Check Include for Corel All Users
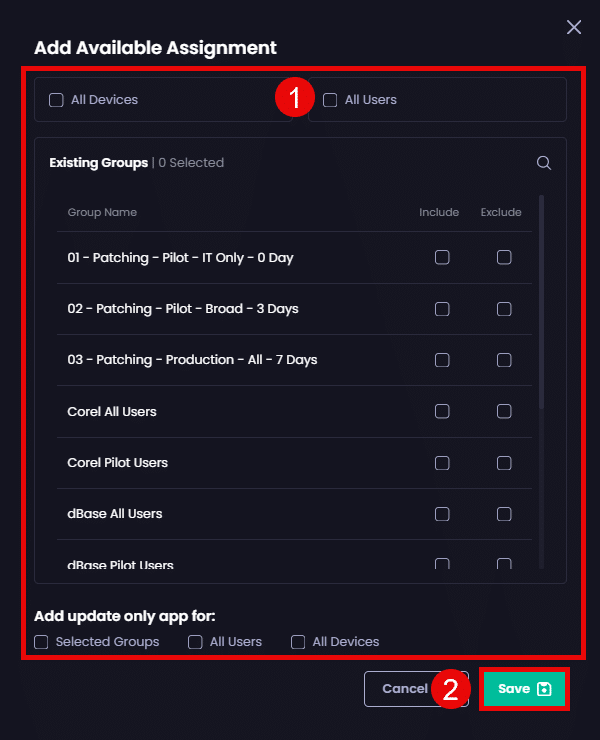This screenshot has width=600, height=740. coord(442,411)
